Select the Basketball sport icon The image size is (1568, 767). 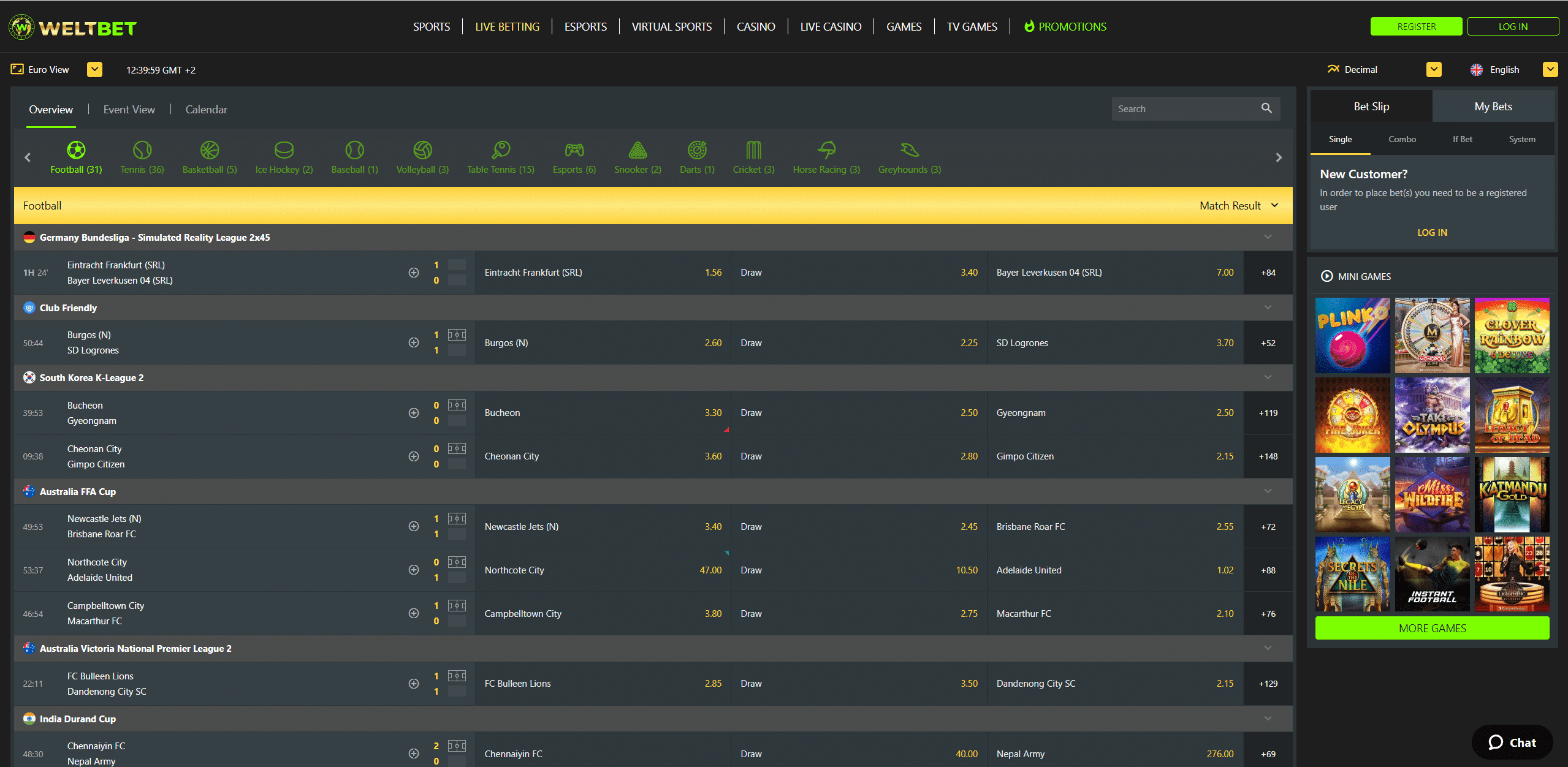click(x=209, y=151)
